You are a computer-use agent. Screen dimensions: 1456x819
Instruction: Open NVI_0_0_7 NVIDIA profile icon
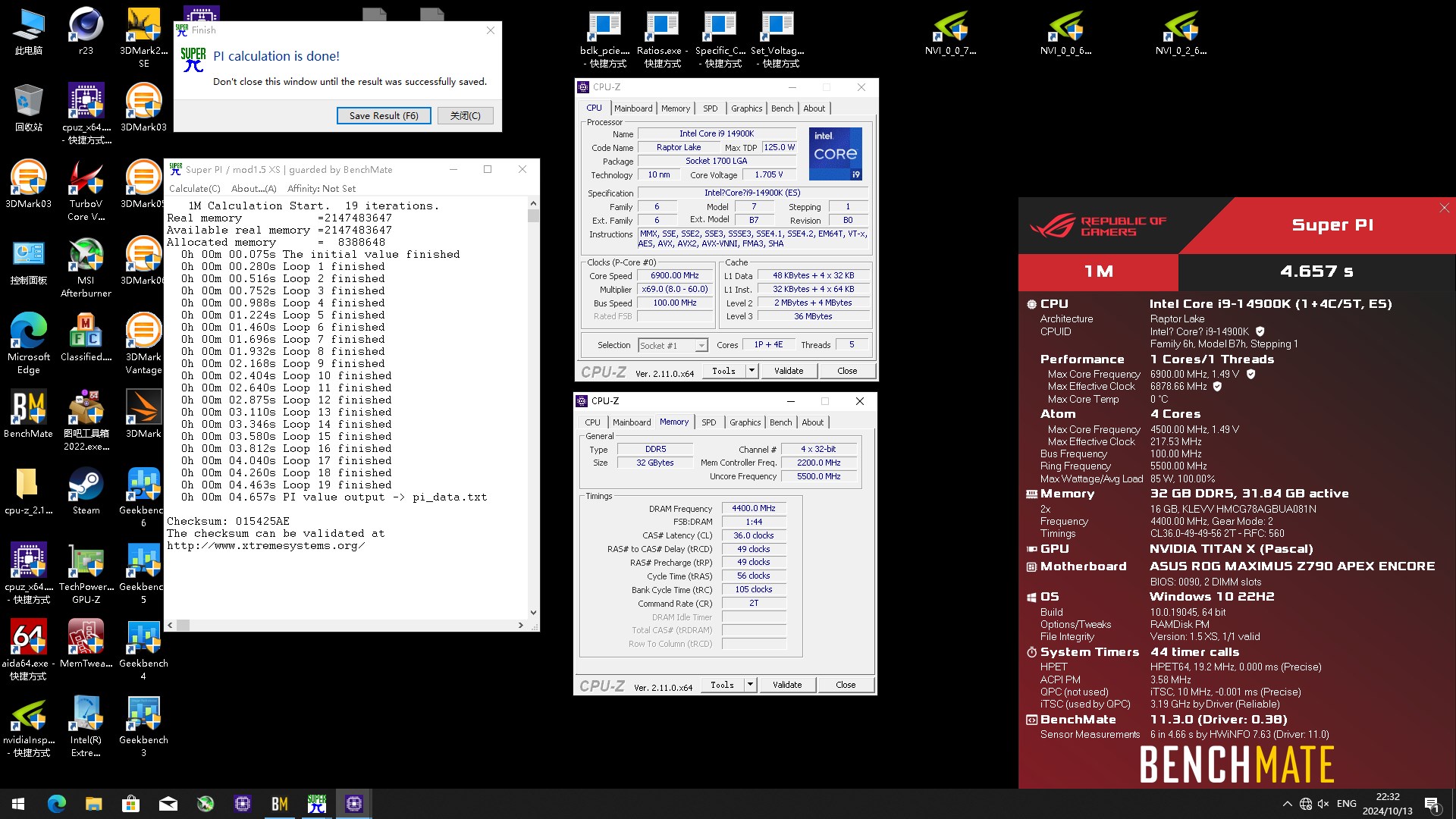click(950, 33)
